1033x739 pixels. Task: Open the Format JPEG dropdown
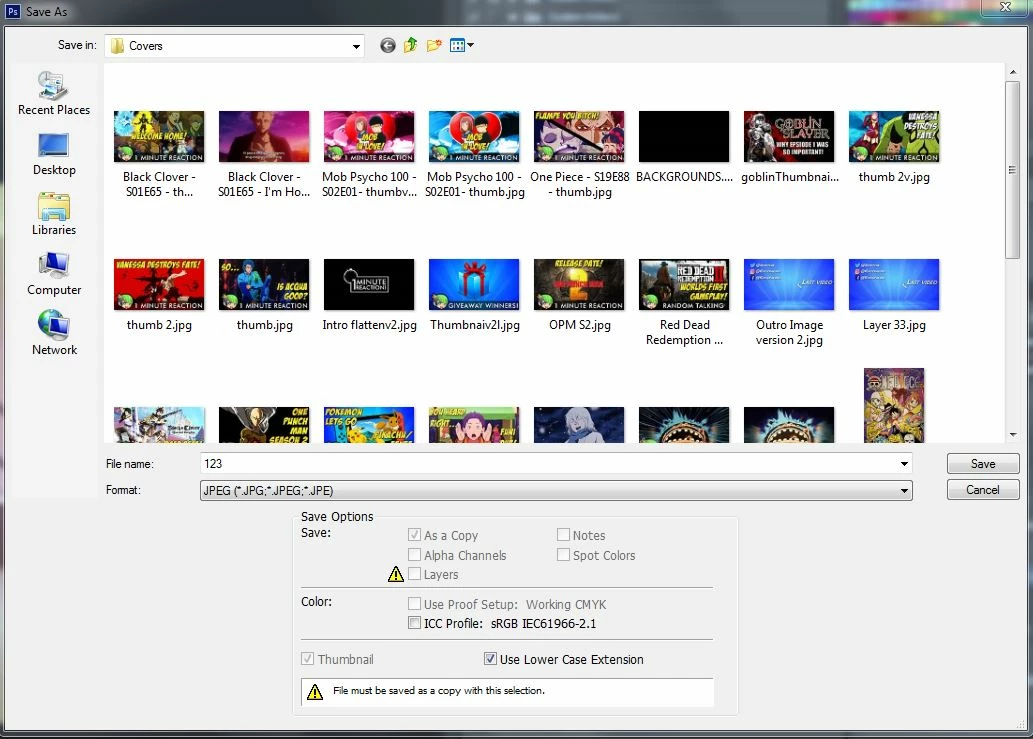tap(556, 490)
